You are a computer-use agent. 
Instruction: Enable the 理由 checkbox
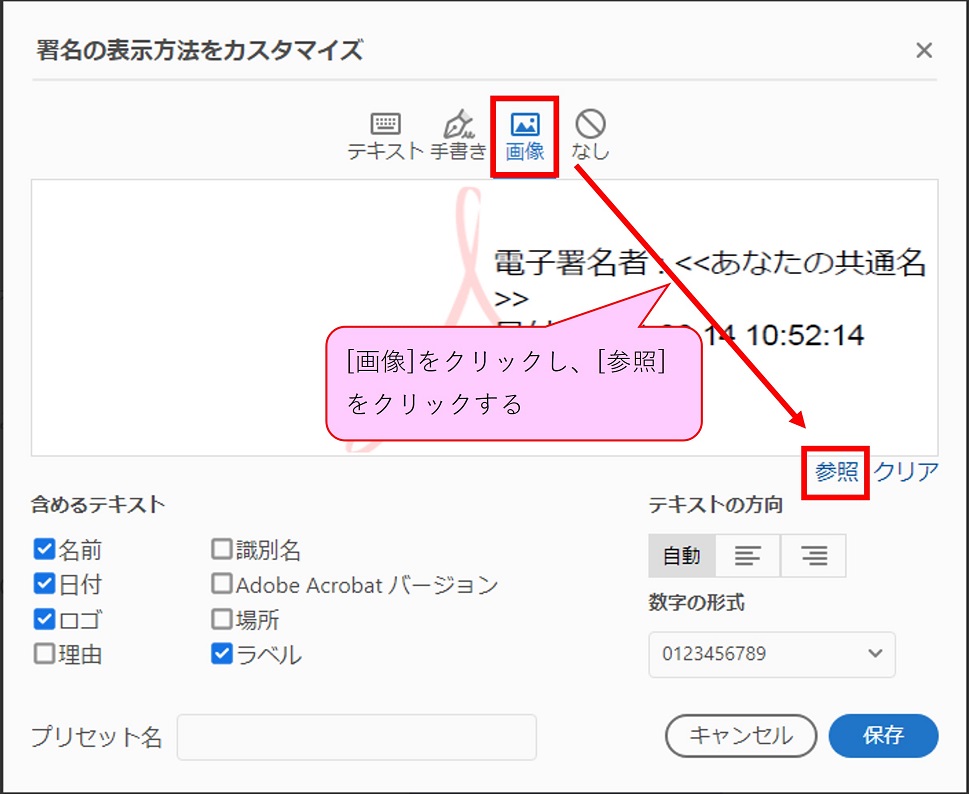(x=44, y=655)
